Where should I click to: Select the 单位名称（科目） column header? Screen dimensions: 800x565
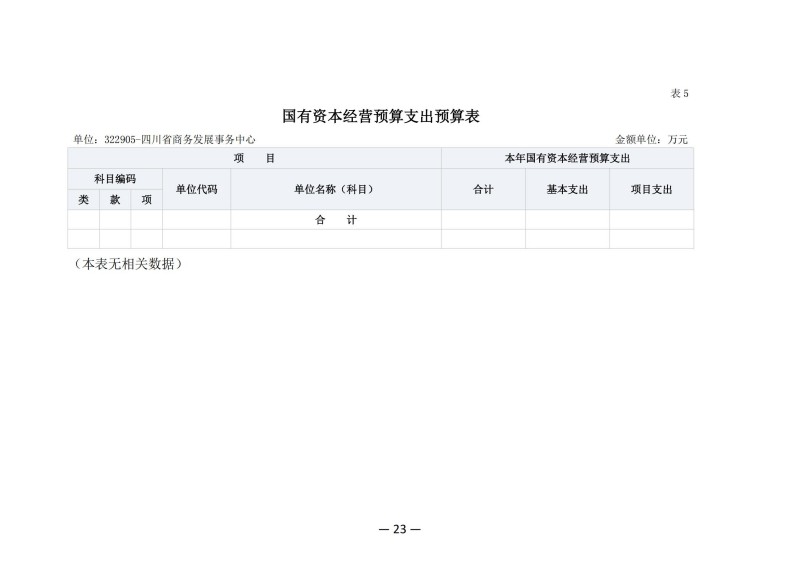point(335,189)
